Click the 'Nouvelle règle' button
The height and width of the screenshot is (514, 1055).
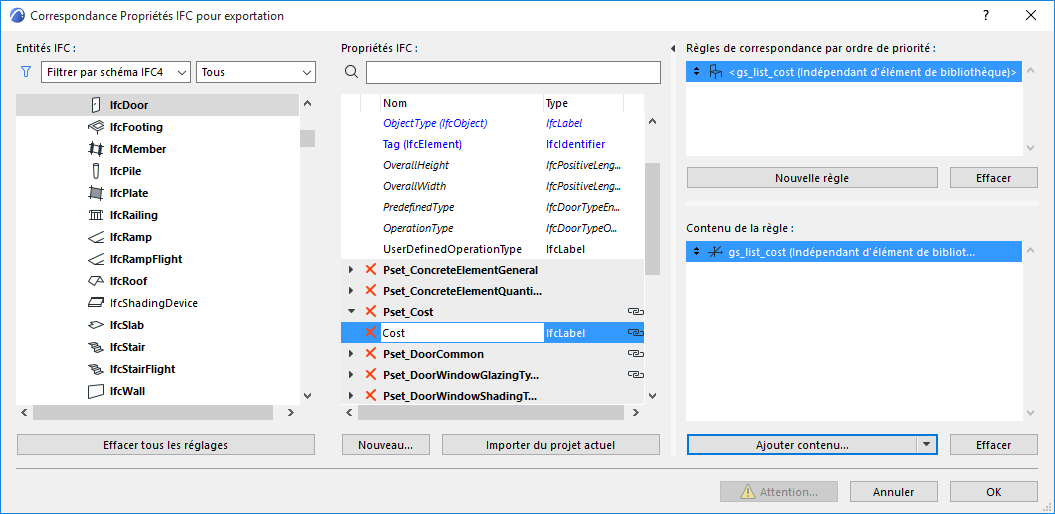(811, 178)
